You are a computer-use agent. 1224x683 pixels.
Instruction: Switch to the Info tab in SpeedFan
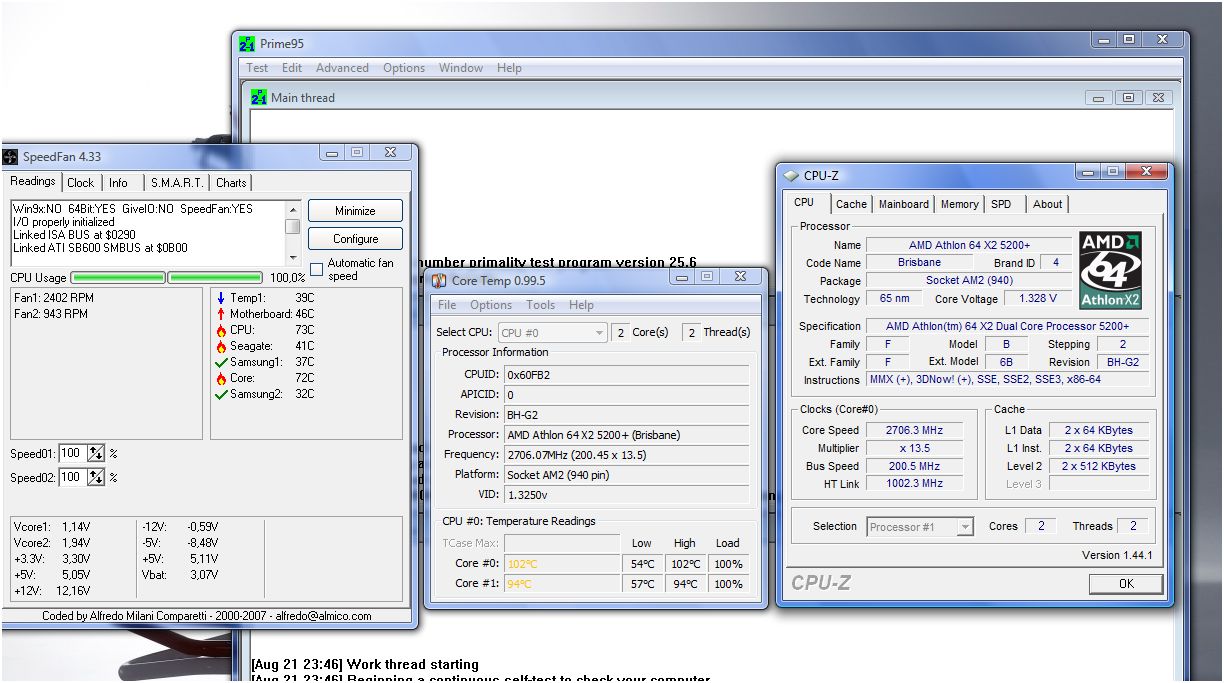118,183
